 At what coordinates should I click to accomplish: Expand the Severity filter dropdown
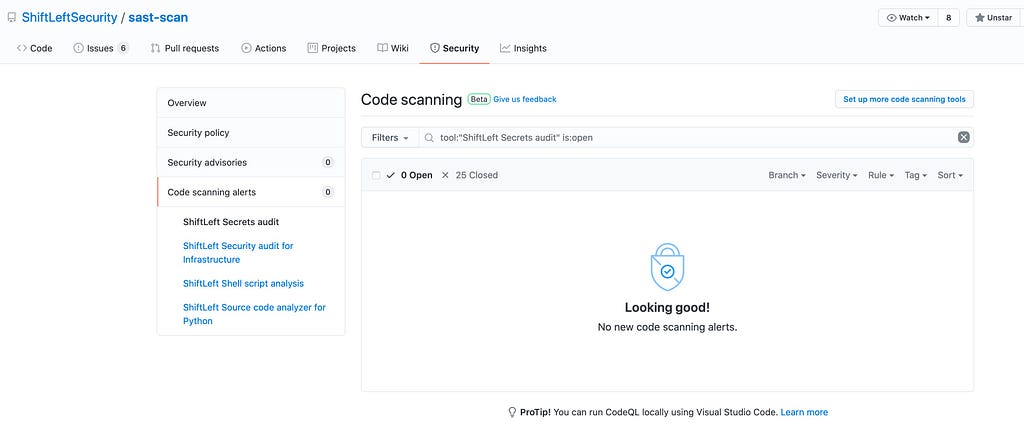(837, 175)
